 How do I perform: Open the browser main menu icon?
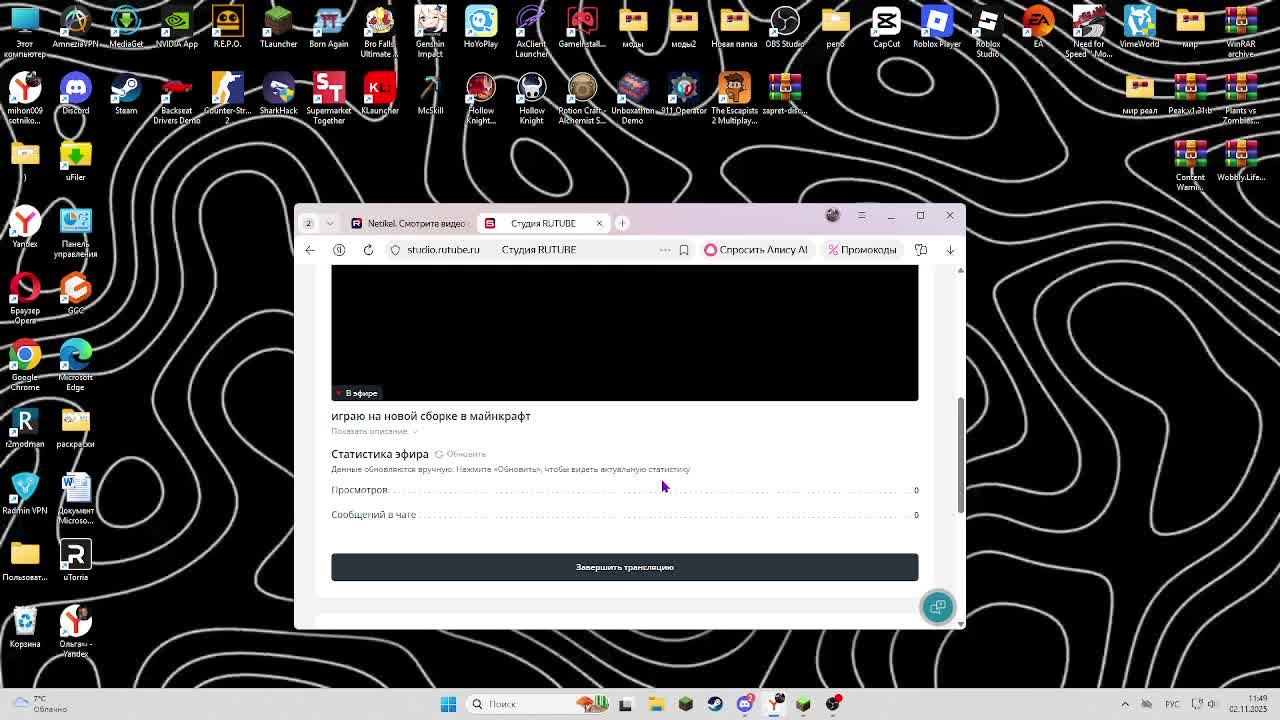pyautogui.click(x=861, y=215)
